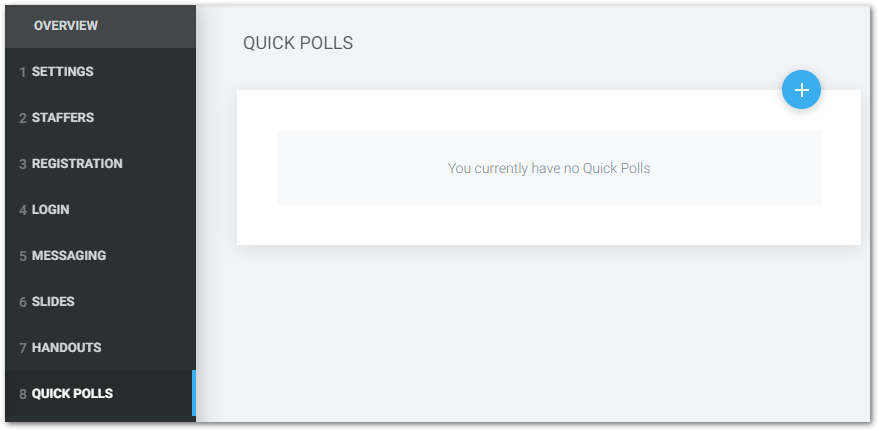Viewport: 879px width, 431px height.
Task: Go to Settings step in sidebar
Action: pos(101,72)
